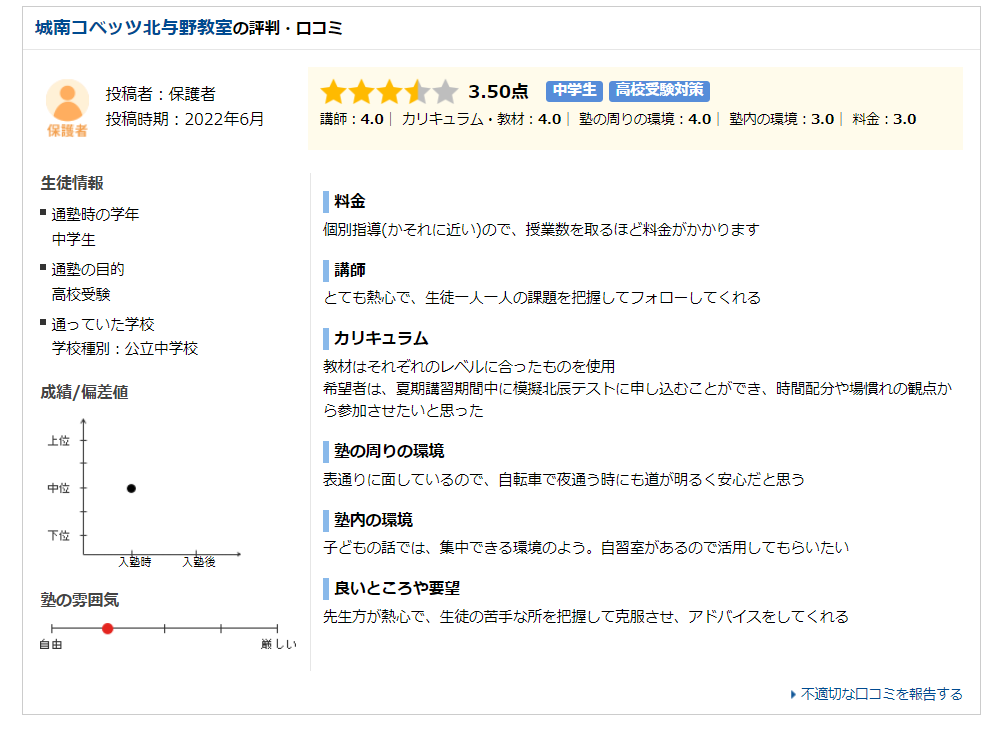
Task: Click the 学校種別：公立中学校 text
Action: coord(125,348)
